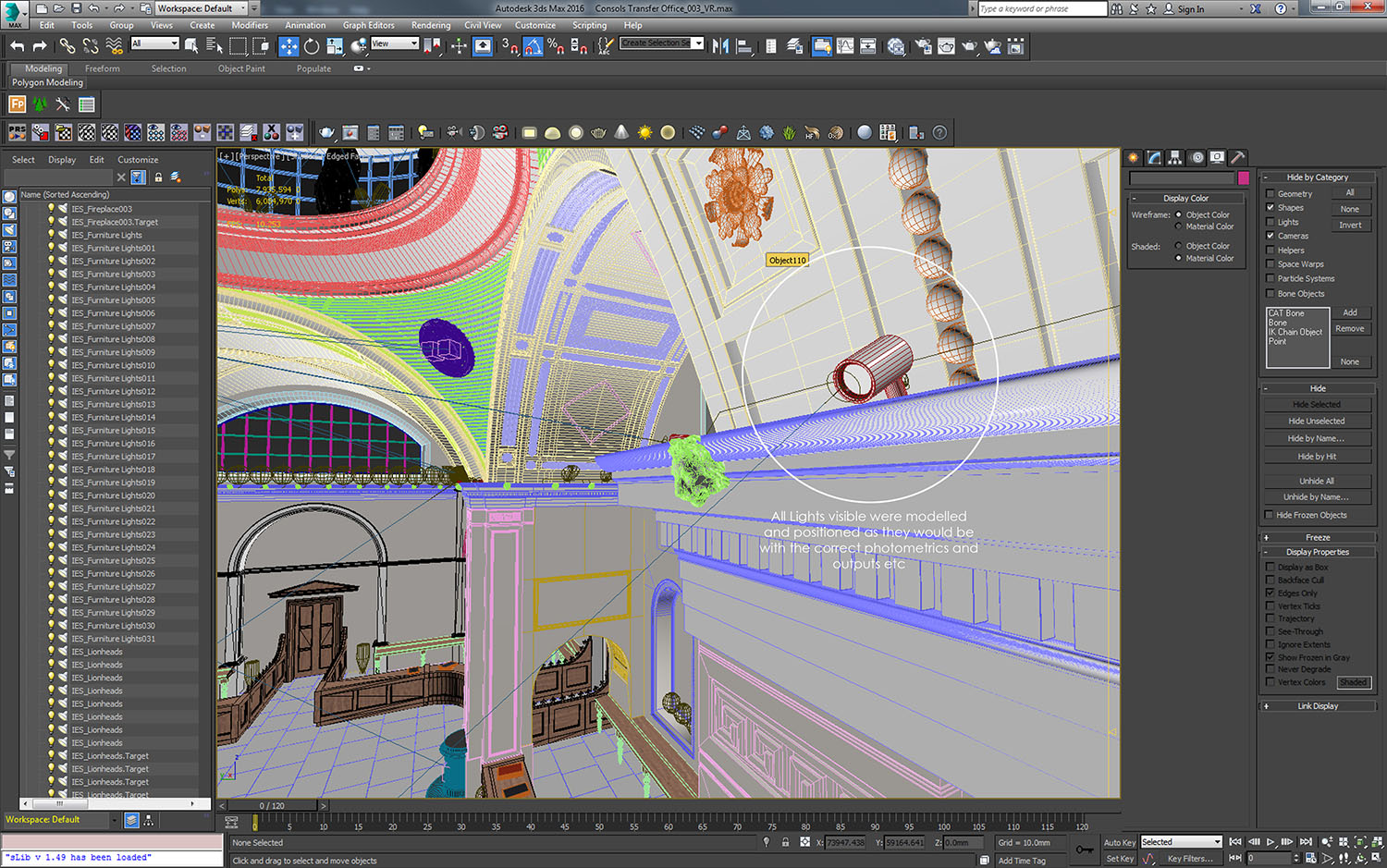Select the Select and Move tool
The width and height of the screenshot is (1387, 868).
pos(288,46)
